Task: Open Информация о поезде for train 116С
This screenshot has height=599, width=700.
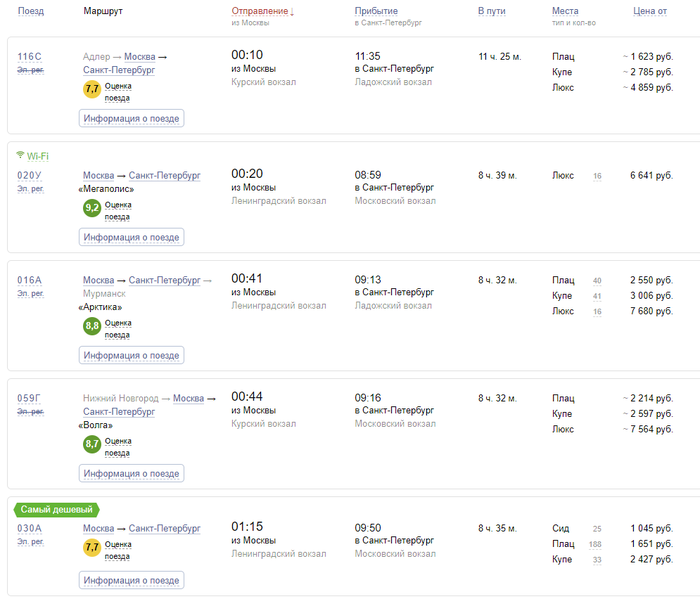Action: click(x=131, y=119)
